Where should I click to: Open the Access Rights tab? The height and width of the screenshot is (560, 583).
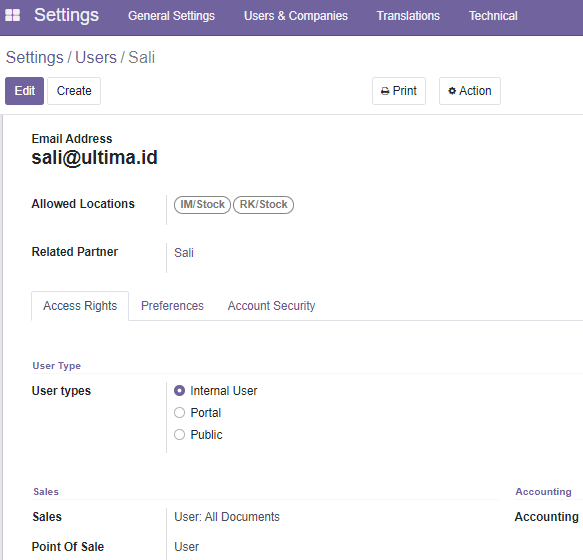(80, 306)
